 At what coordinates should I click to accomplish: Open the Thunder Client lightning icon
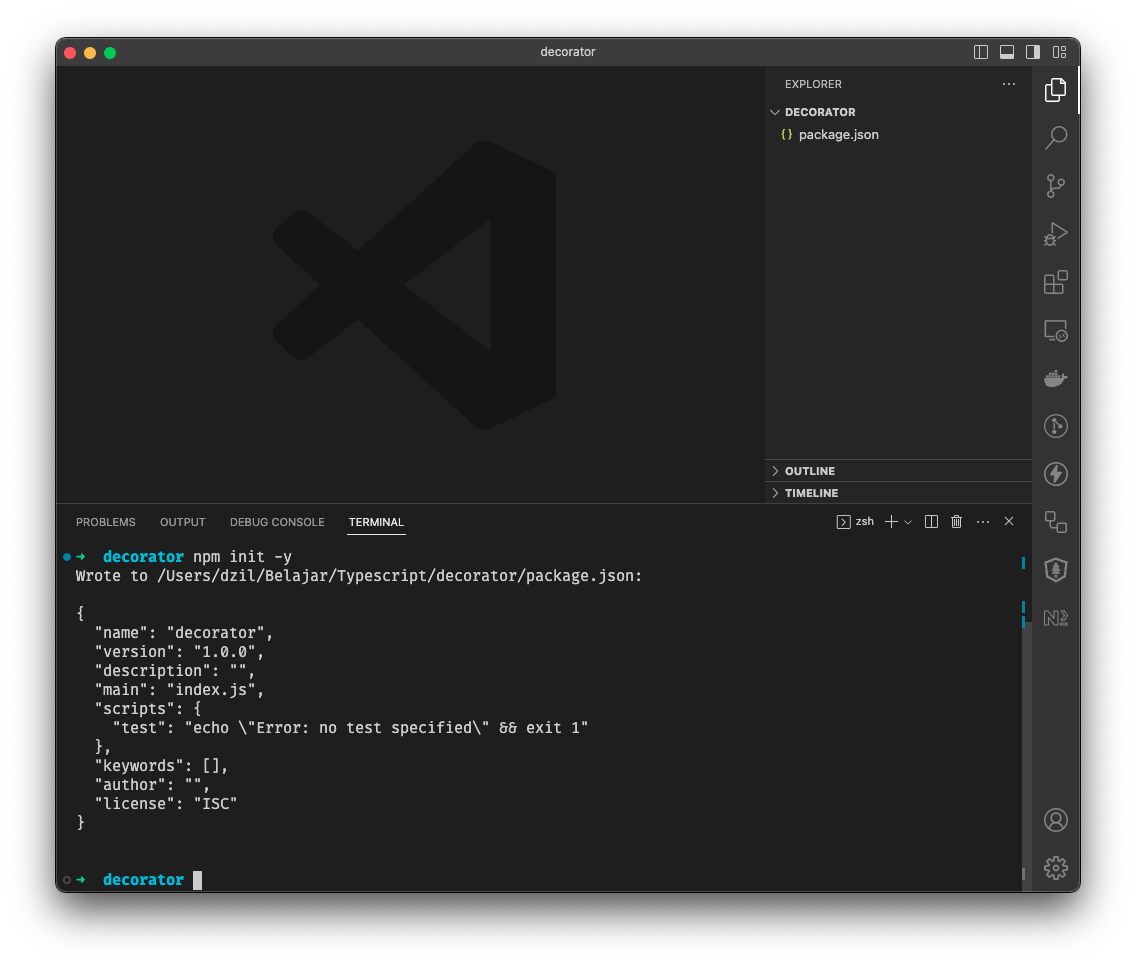[1056, 474]
